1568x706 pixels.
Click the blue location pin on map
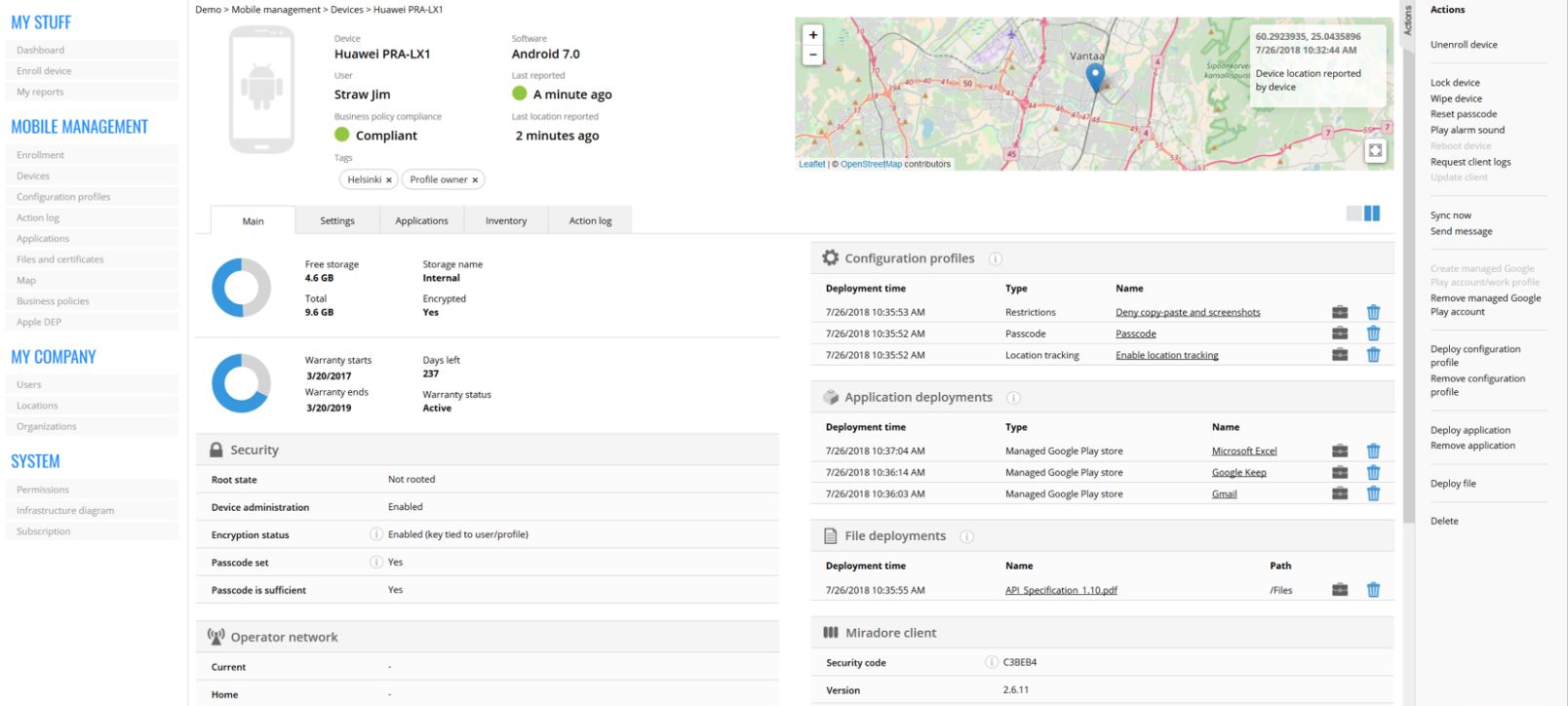[x=1095, y=78]
